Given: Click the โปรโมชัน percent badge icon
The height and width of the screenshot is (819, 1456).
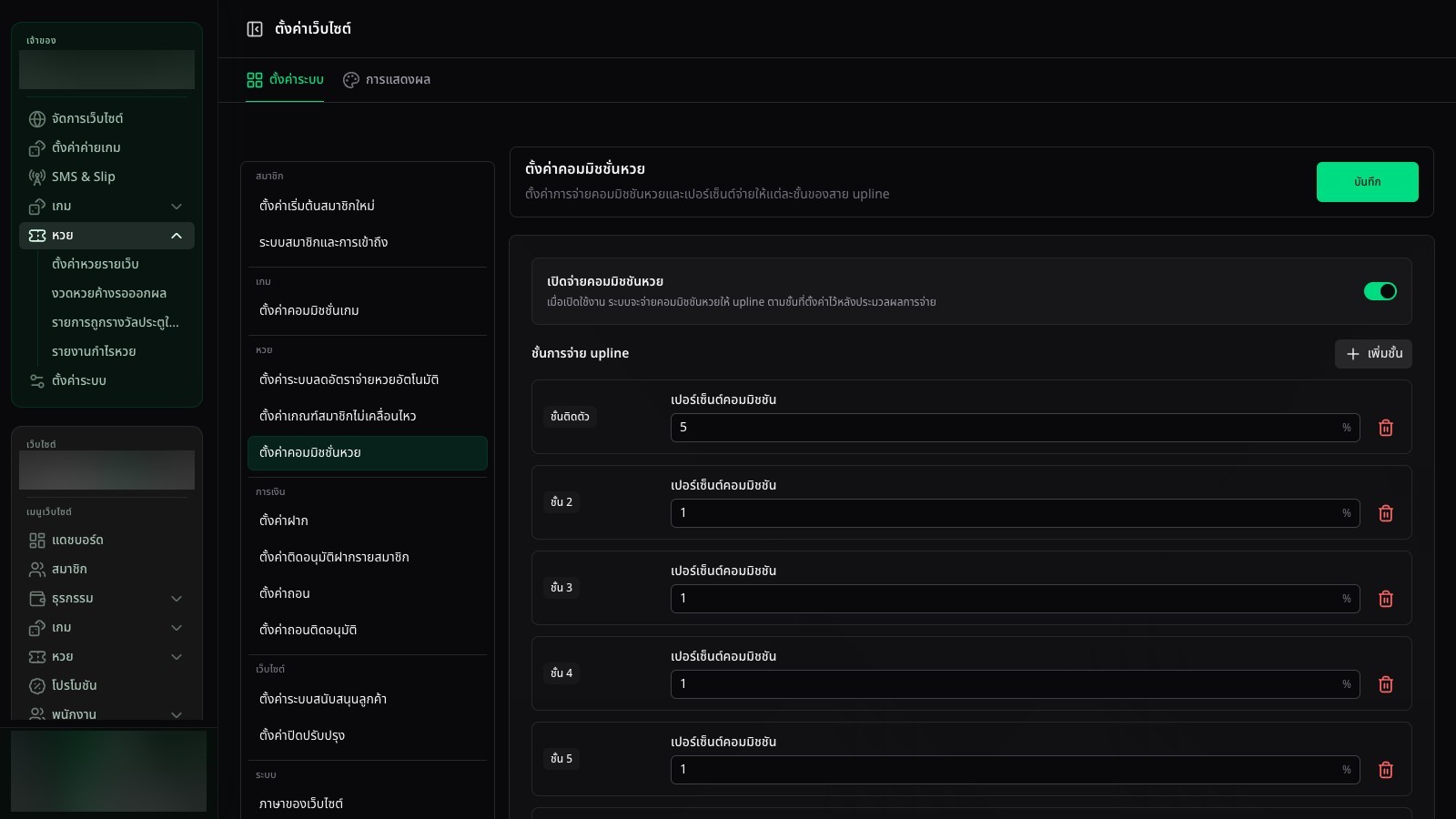Looking at the screenshot, I should tap(37, 686).
